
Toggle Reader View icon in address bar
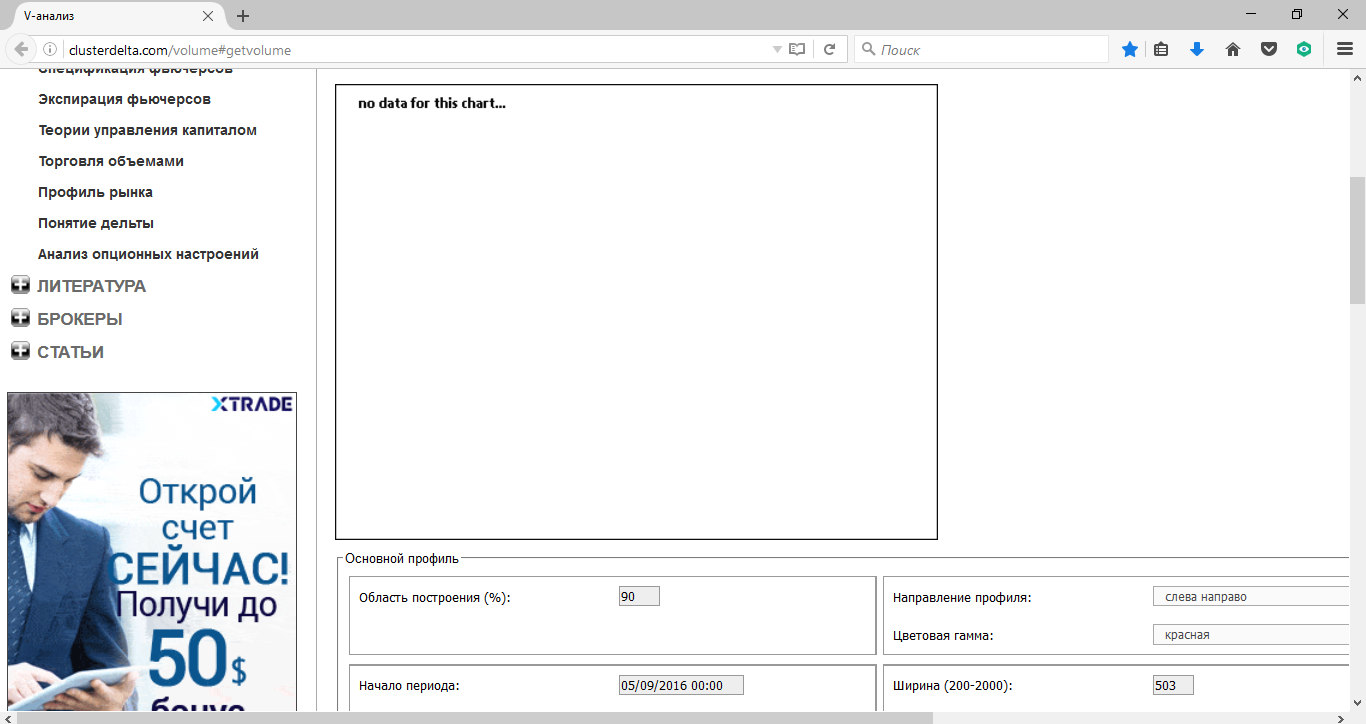[797, 49]
